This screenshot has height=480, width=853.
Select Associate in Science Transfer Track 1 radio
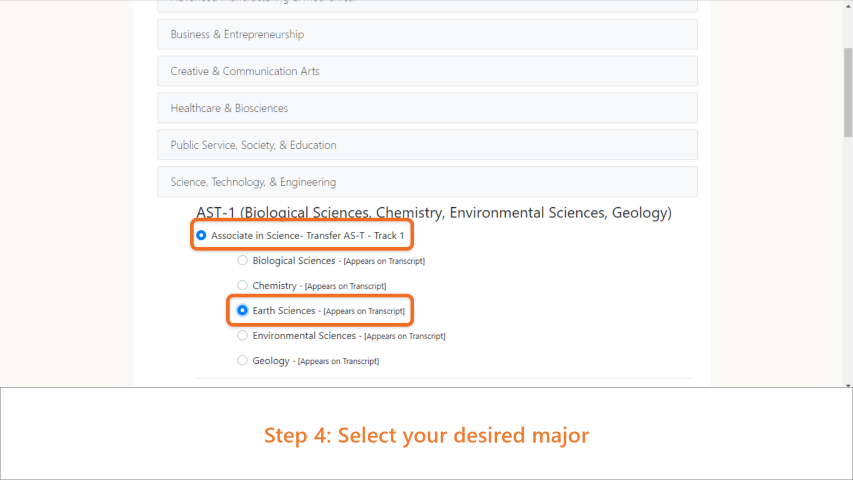[x=201, y=236]
